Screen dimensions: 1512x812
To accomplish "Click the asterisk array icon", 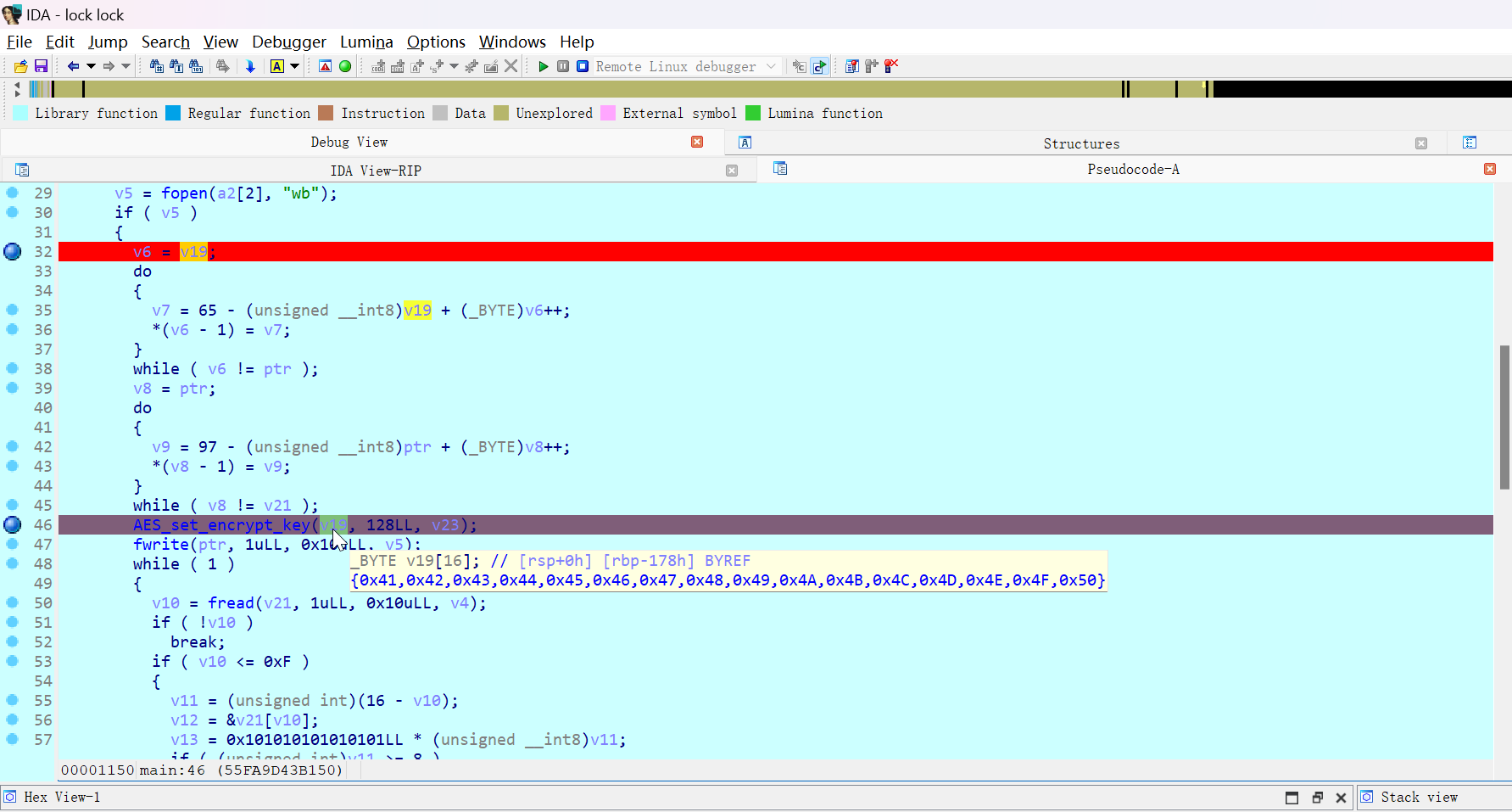I will (x=471, y=66).
